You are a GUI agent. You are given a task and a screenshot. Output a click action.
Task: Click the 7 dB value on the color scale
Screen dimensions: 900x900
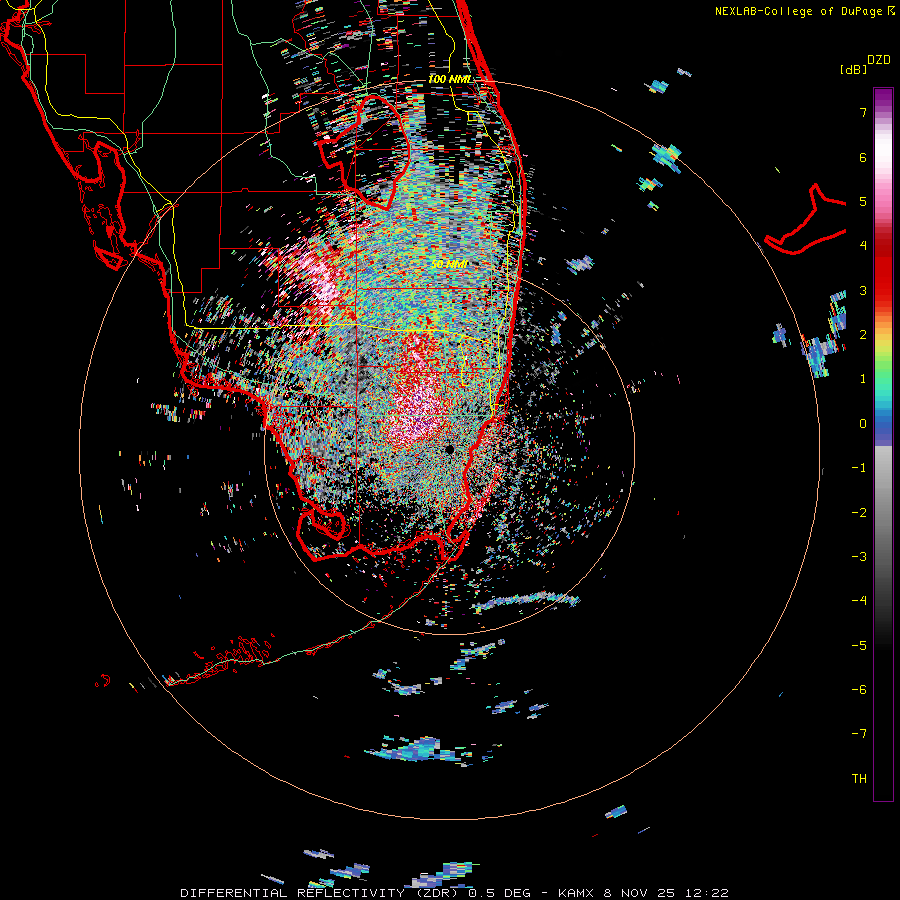pyautogui.click(x=863, y=112)
